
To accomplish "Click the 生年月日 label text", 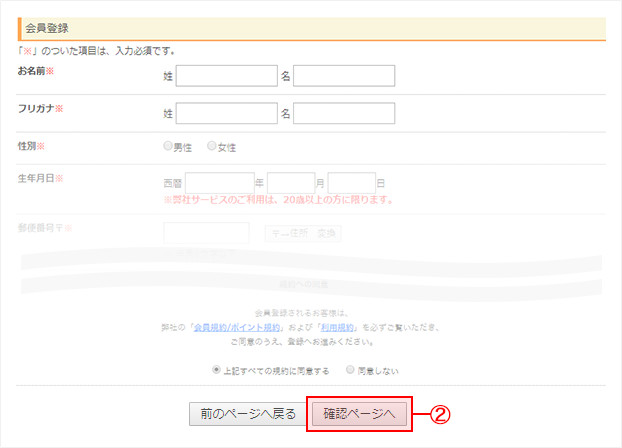I will tap(36, 179).
